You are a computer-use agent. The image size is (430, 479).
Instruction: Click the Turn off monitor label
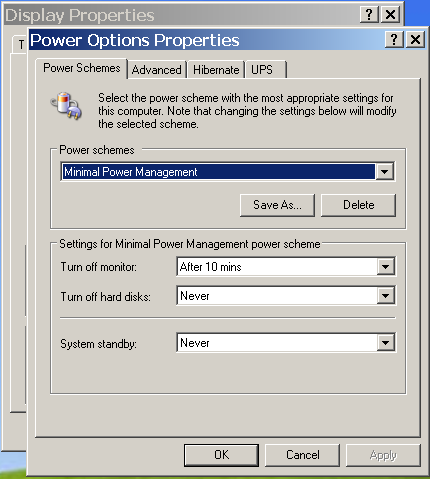[x=99, y=267]
